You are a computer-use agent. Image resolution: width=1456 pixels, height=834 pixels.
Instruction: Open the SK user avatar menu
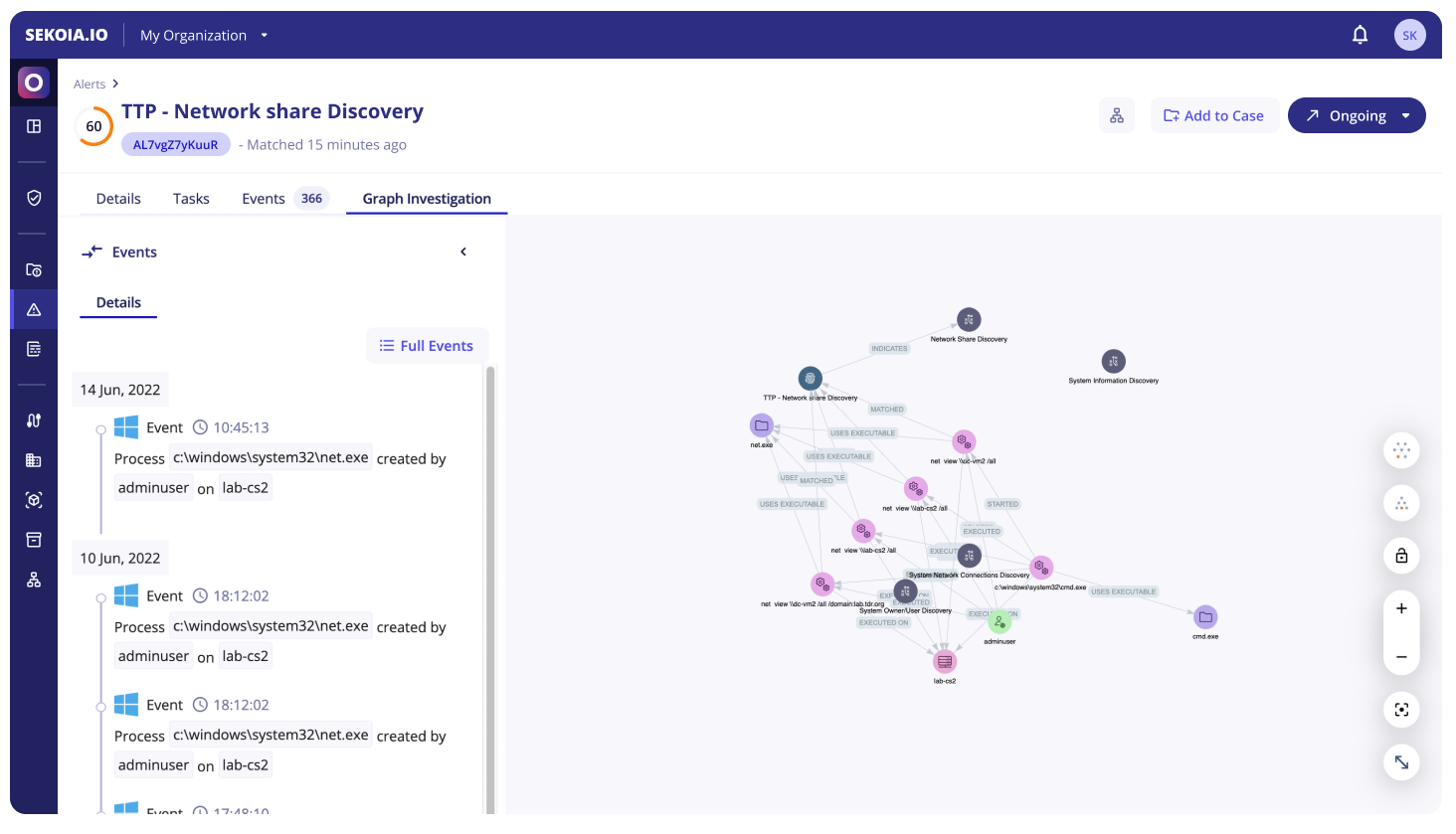pyautogui.click(x=1409, y=35)
